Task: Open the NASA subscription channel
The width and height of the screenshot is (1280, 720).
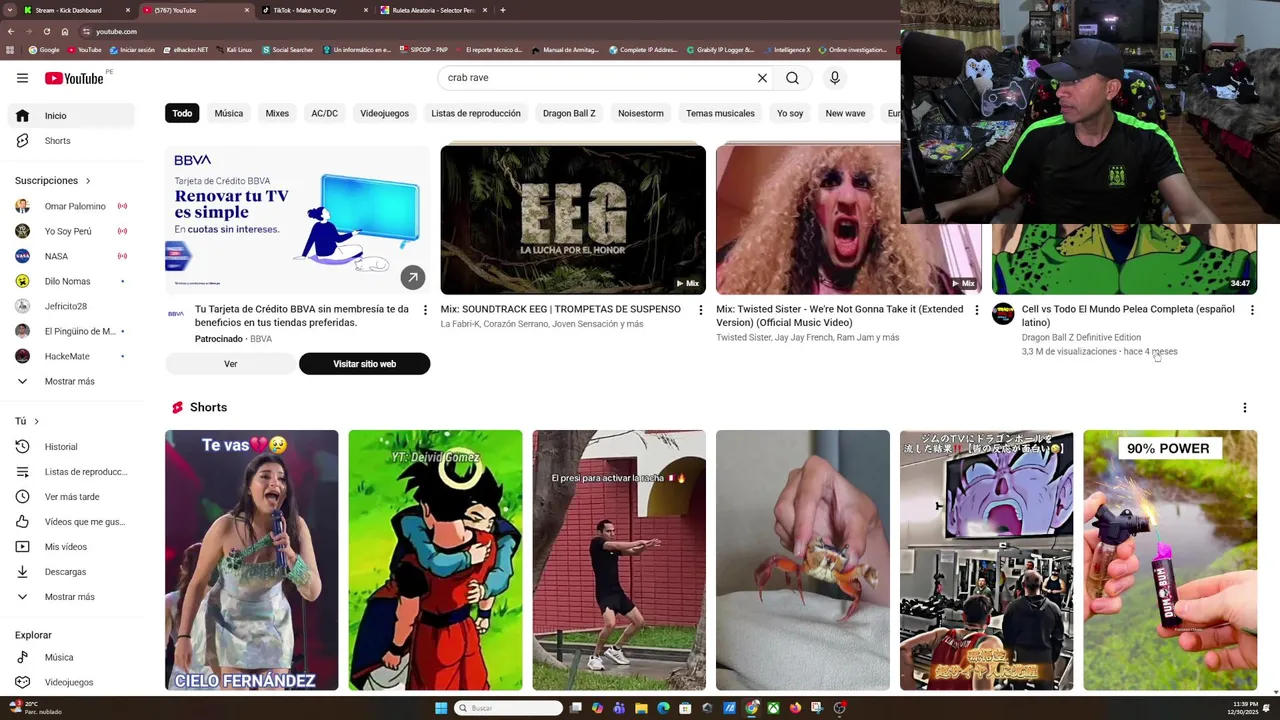Action: tap(70, 256)
